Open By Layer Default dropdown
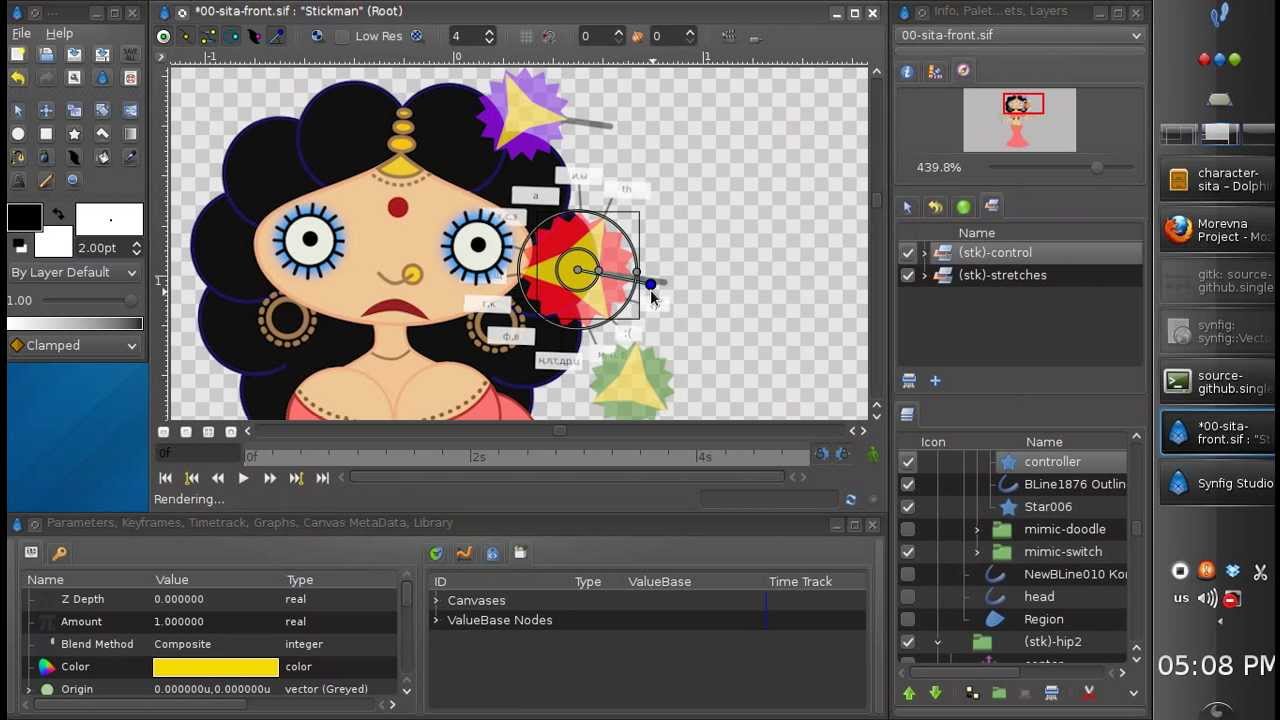Screen dimensions: 1280x720 coord(75,272)
